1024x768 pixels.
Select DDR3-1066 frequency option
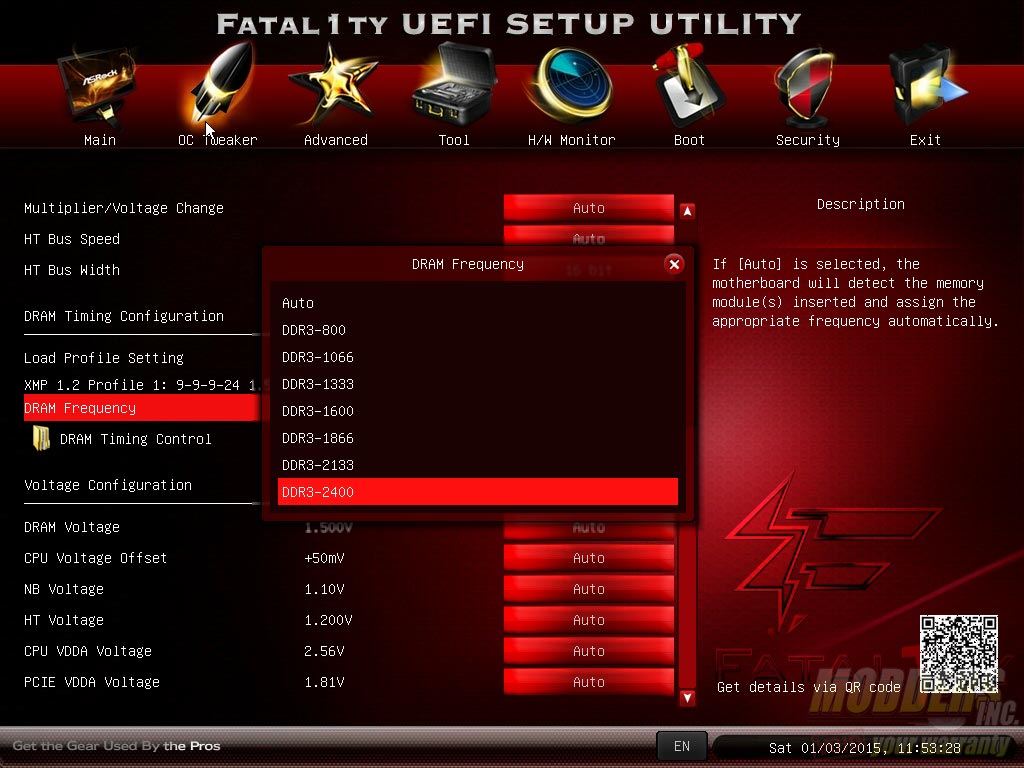coord(477,357)
